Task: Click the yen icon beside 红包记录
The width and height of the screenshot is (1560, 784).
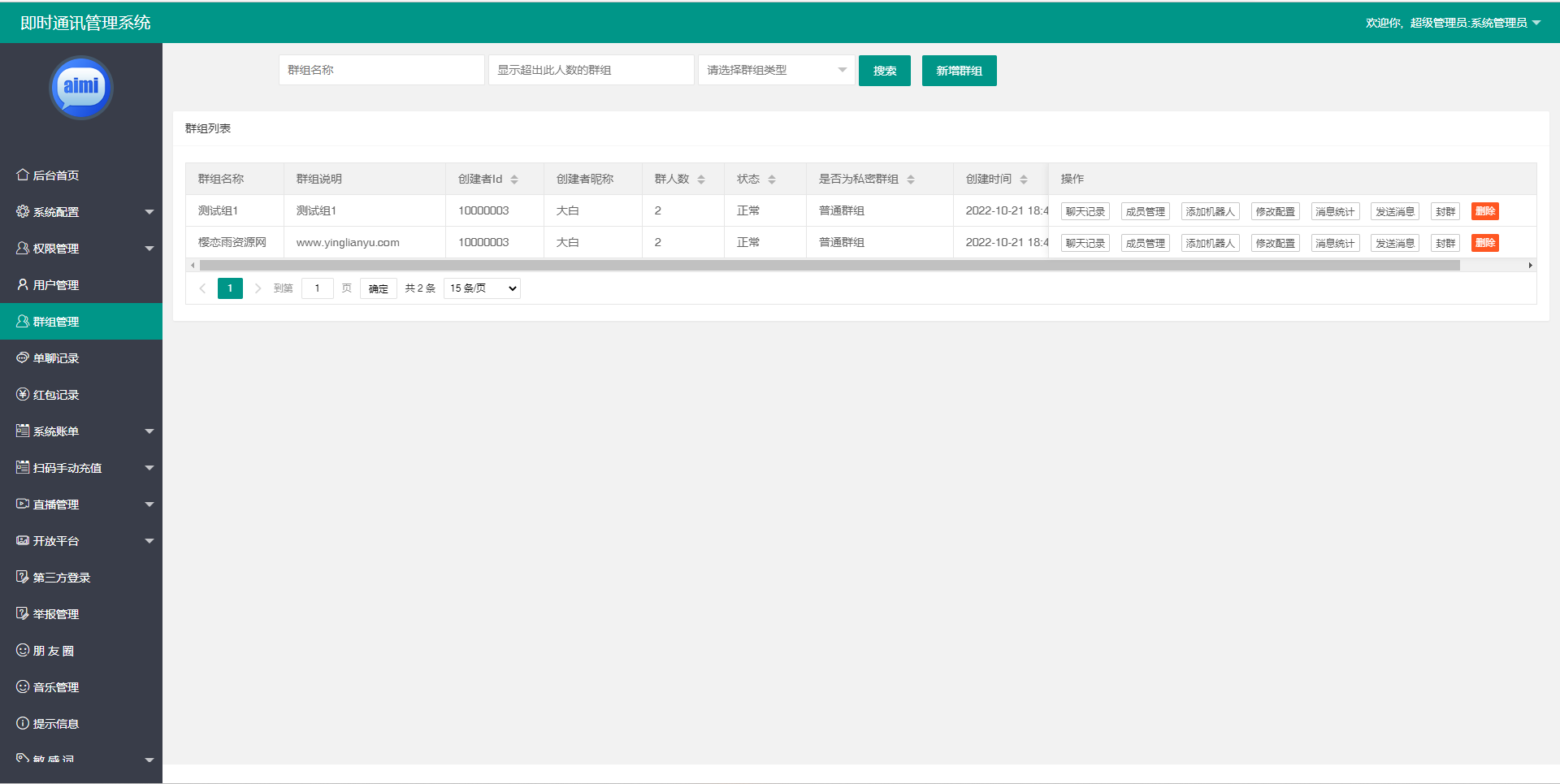Action: click(x=23, y=394)
